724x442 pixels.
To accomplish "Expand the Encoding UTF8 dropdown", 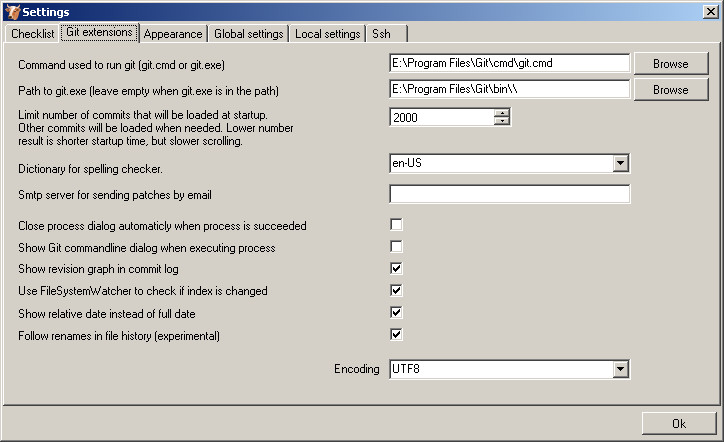I will coord(620,370).
